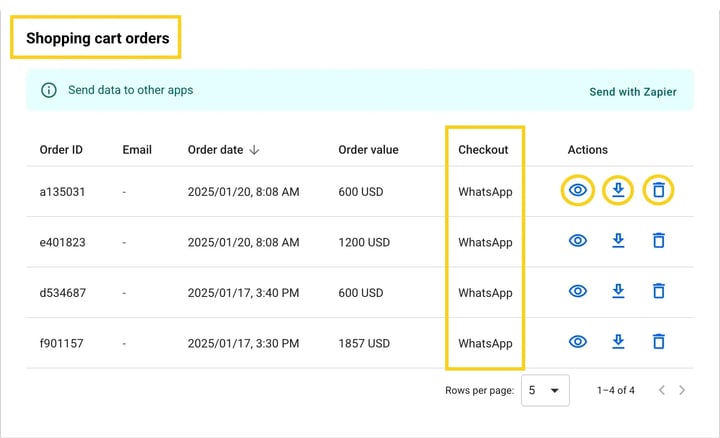The width and height of the screenshot is (720, 438).
Task: View order f901157 details
Action: coord(578,342)
